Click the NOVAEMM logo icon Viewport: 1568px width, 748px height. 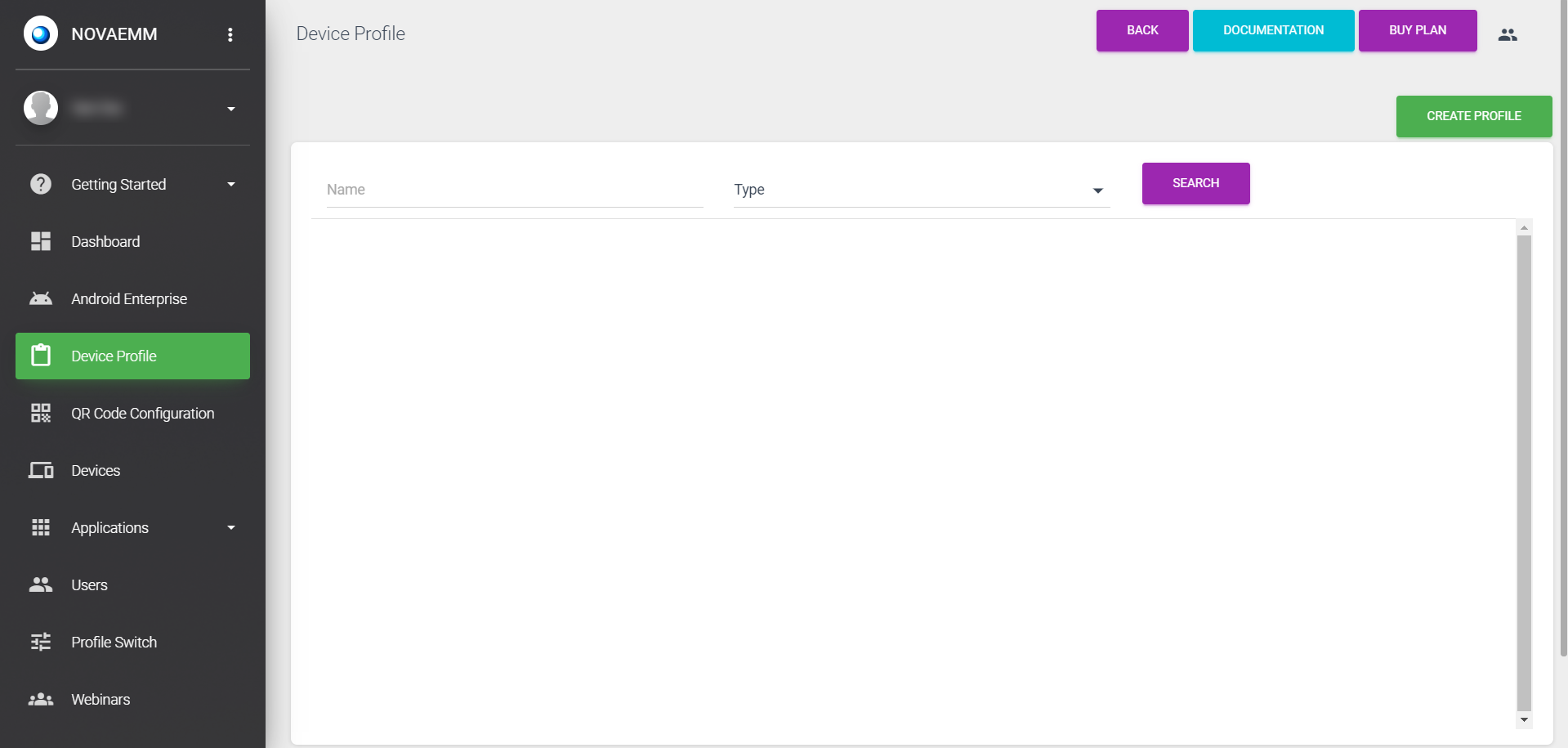(x=40, y=34)
